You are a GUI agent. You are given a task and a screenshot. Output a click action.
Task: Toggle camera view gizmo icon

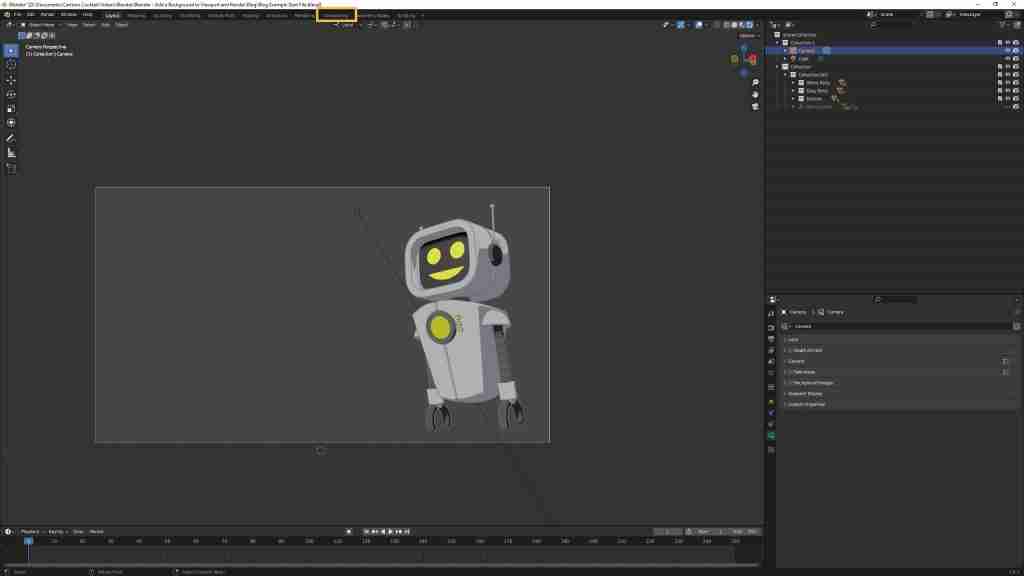click(x=755, y=106)
